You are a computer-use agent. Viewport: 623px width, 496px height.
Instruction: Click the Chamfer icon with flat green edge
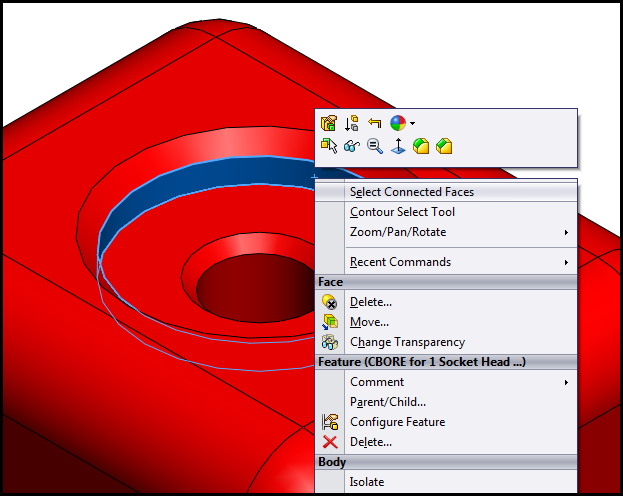pos(444,146)
